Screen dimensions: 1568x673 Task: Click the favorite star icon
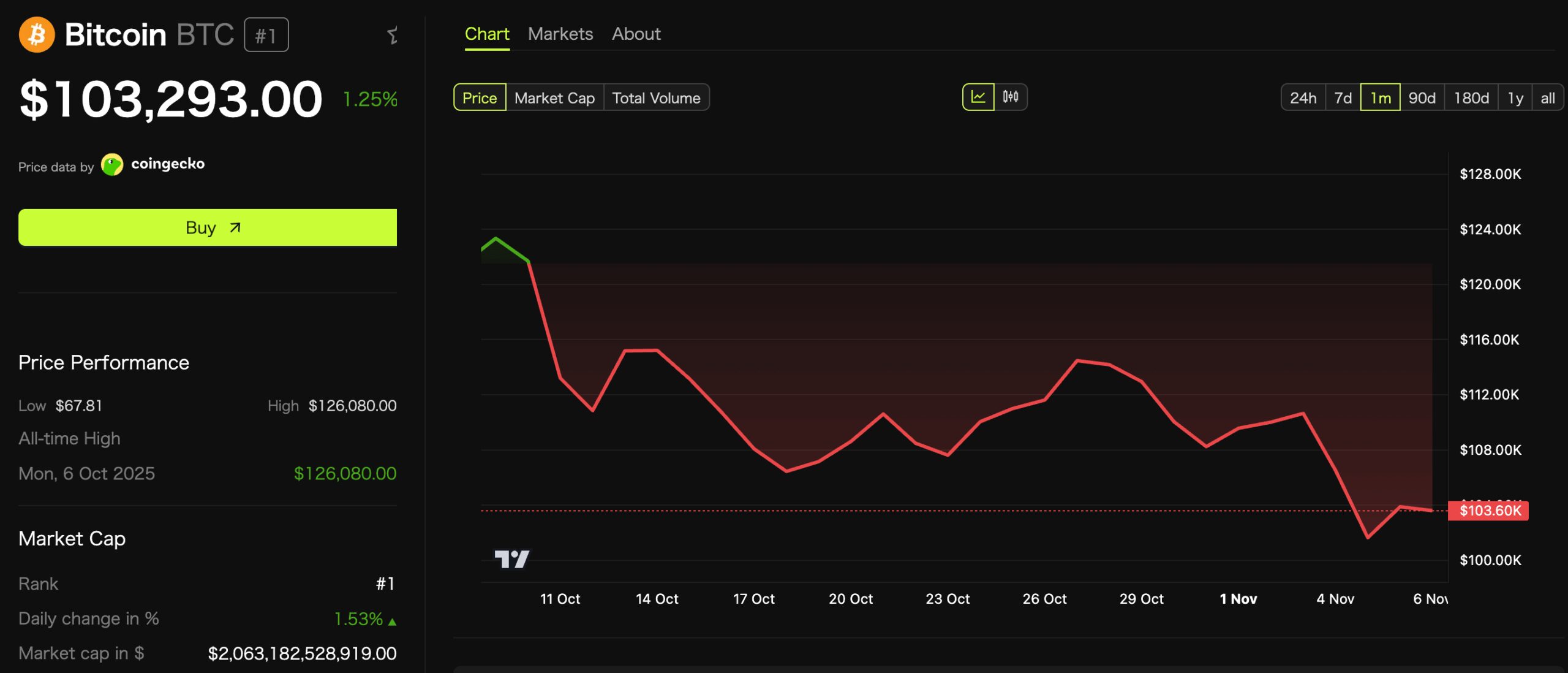tap(393, 36)
